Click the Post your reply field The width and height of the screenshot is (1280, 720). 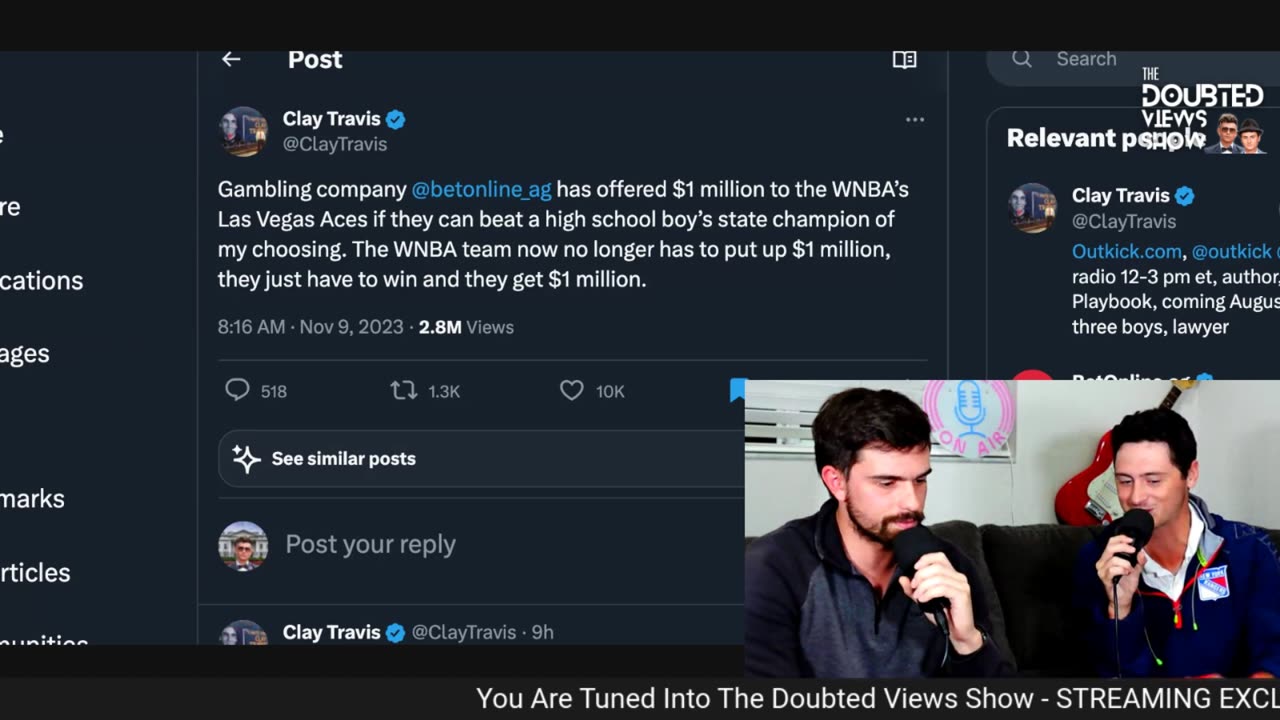pos(370,544)
